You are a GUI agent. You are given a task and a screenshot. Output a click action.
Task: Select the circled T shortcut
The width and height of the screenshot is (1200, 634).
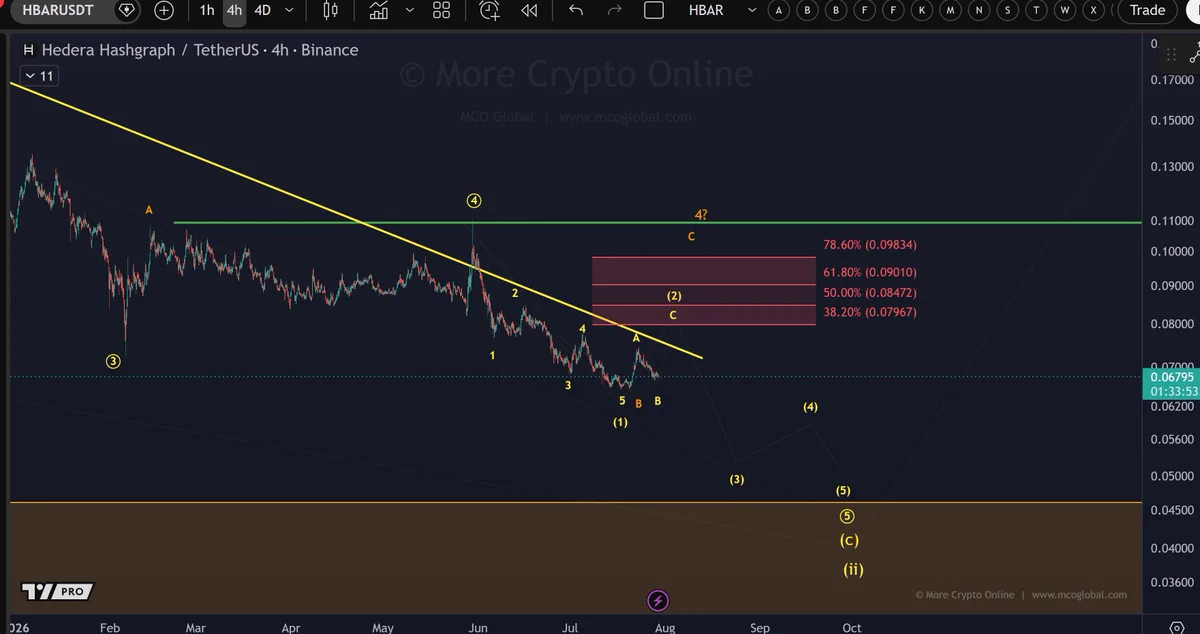pos(1037,10)
